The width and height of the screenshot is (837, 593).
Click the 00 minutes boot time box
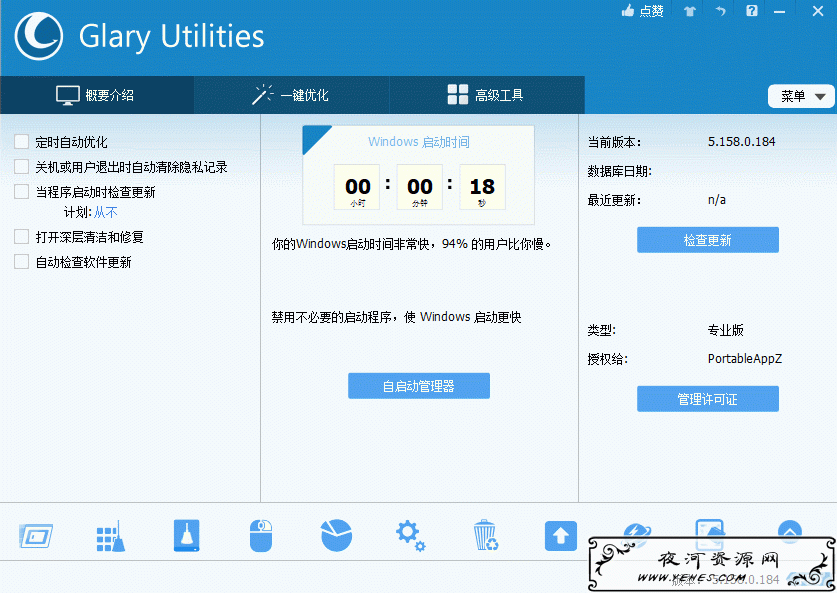pos(420,187)
